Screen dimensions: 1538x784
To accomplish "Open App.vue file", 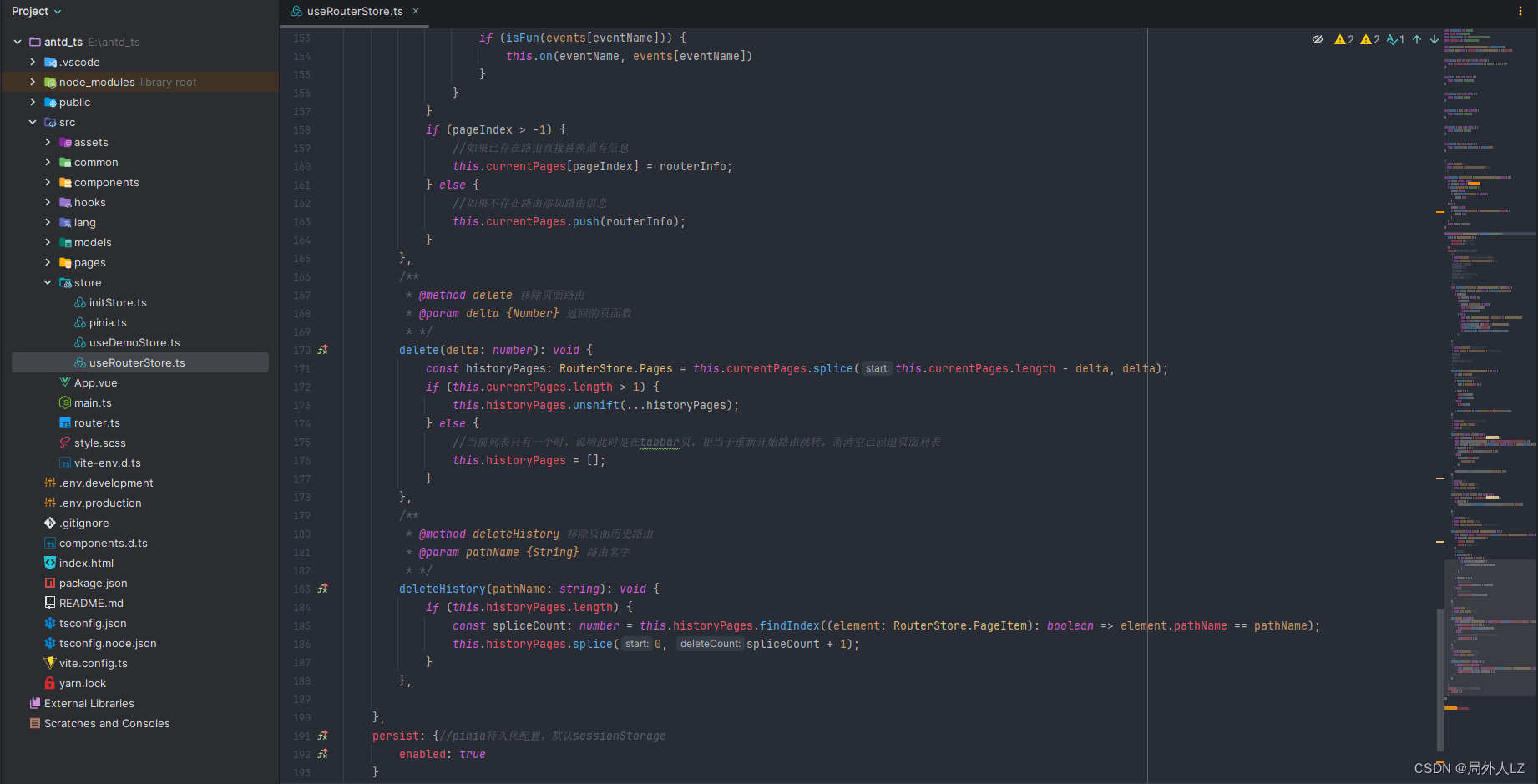I will pos(95,382).
